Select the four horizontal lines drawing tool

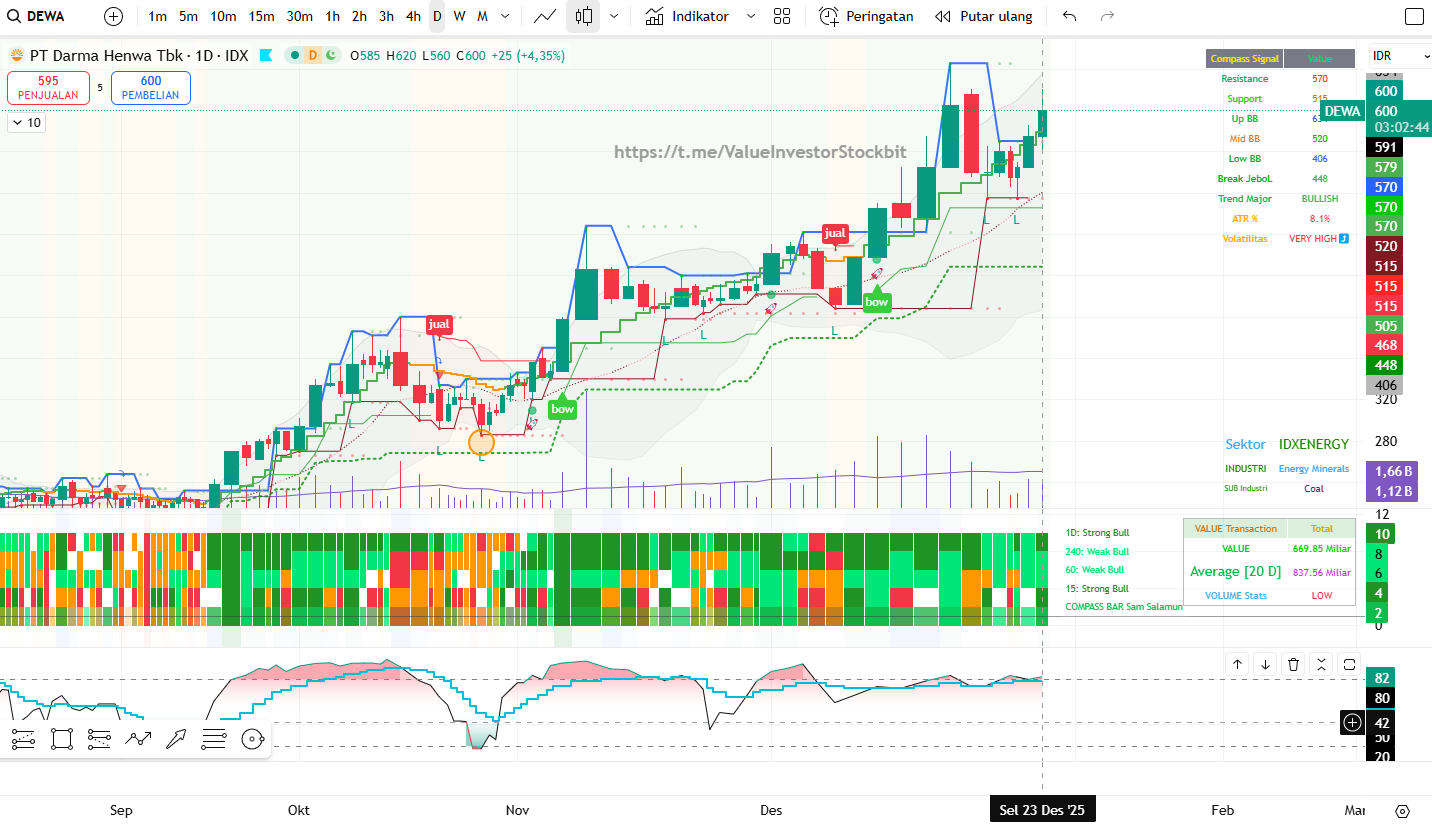(x=214, y=739)
